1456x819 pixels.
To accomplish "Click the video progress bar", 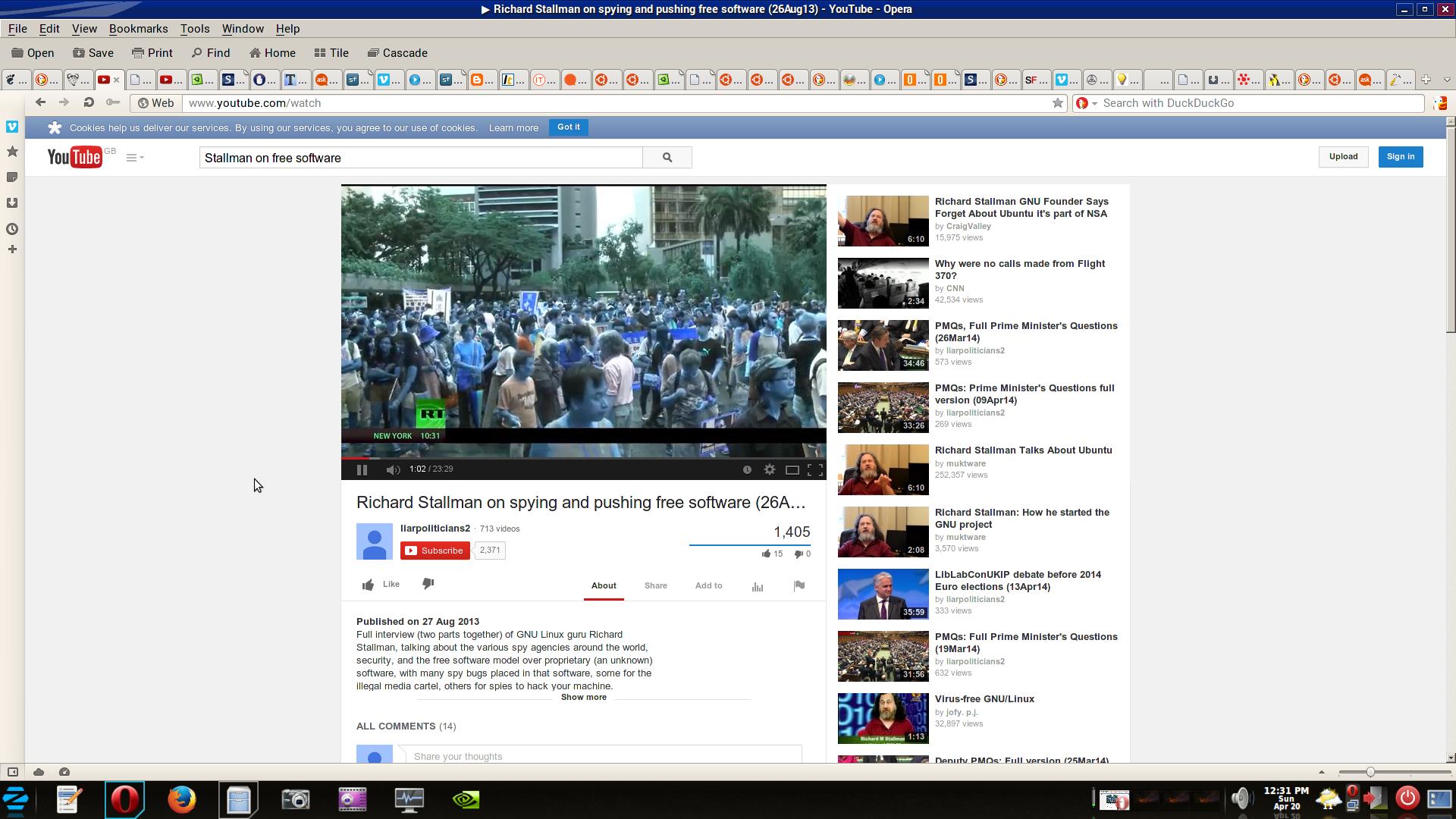I will click(x=582, y=458).
